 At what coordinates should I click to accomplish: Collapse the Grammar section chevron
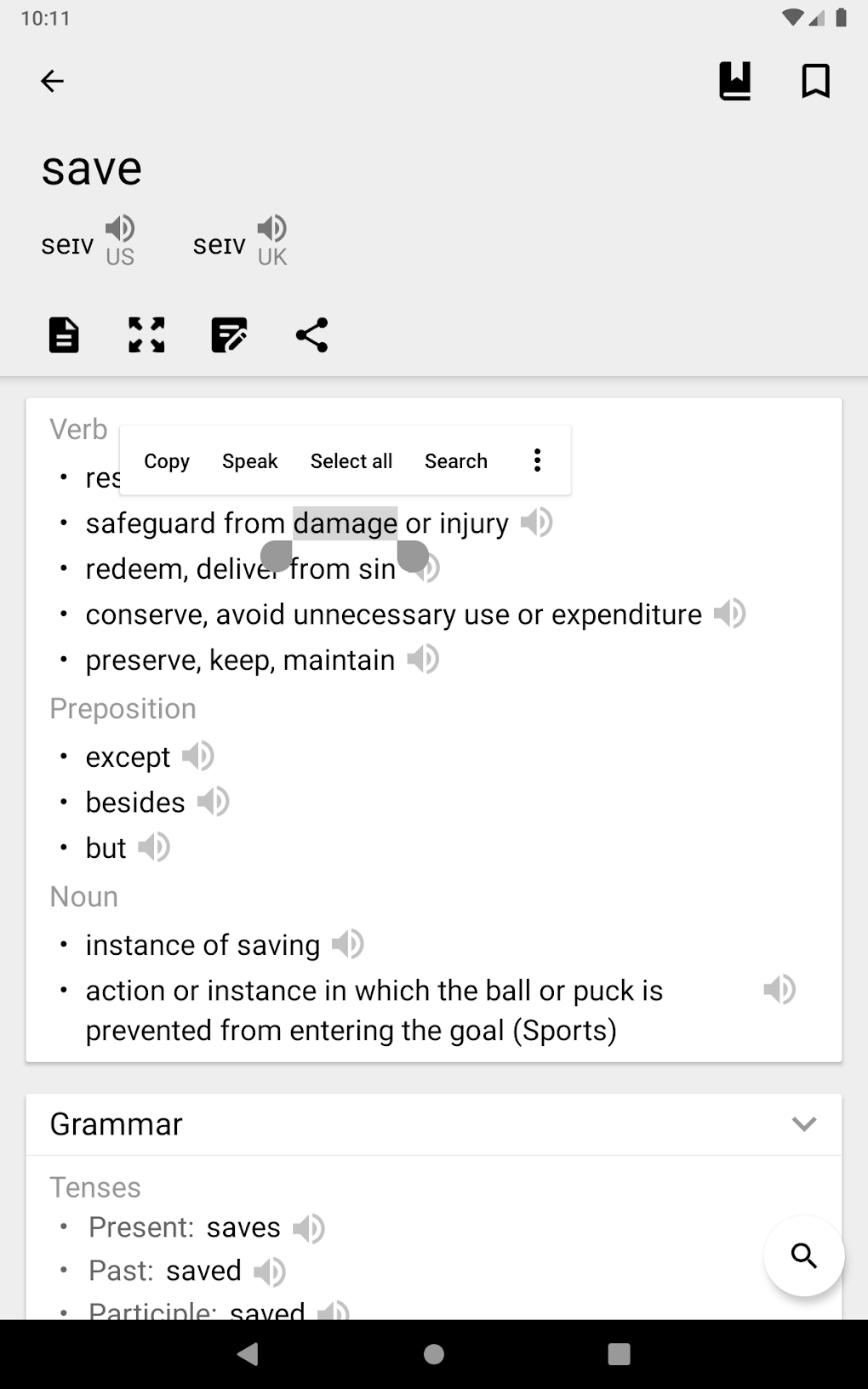coord(803,1124)
